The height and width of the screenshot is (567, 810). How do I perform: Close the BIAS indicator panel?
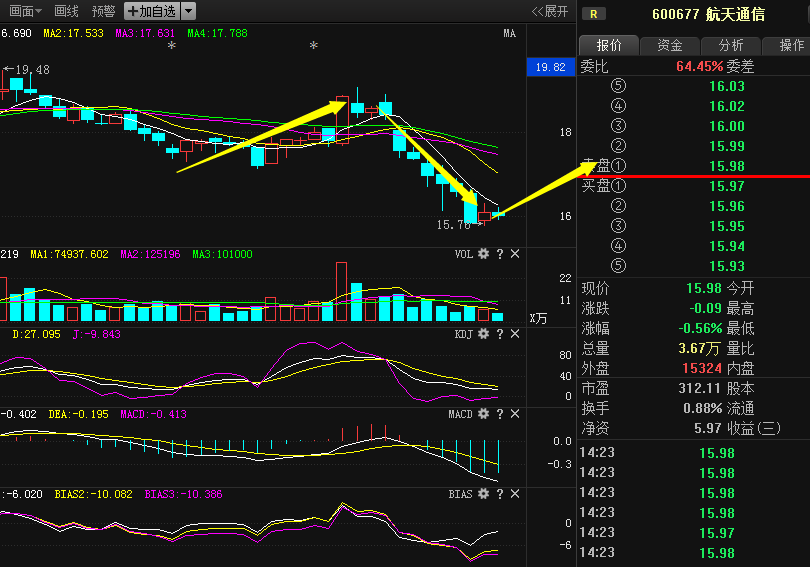pyautogui.click(x=515, y=494)
